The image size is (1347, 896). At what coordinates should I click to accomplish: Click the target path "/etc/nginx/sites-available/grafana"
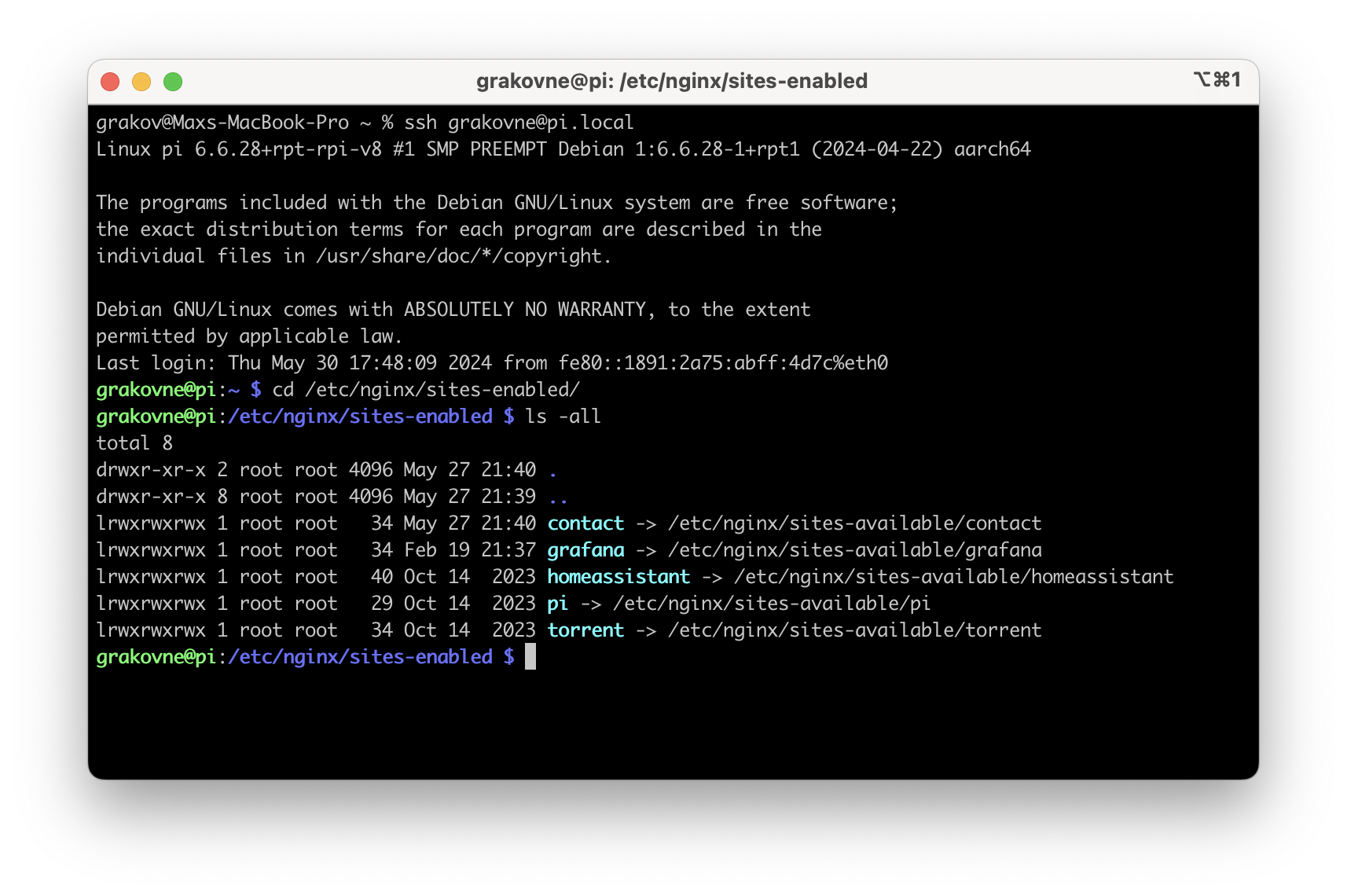pyautogui.click(x=855, y=550)
